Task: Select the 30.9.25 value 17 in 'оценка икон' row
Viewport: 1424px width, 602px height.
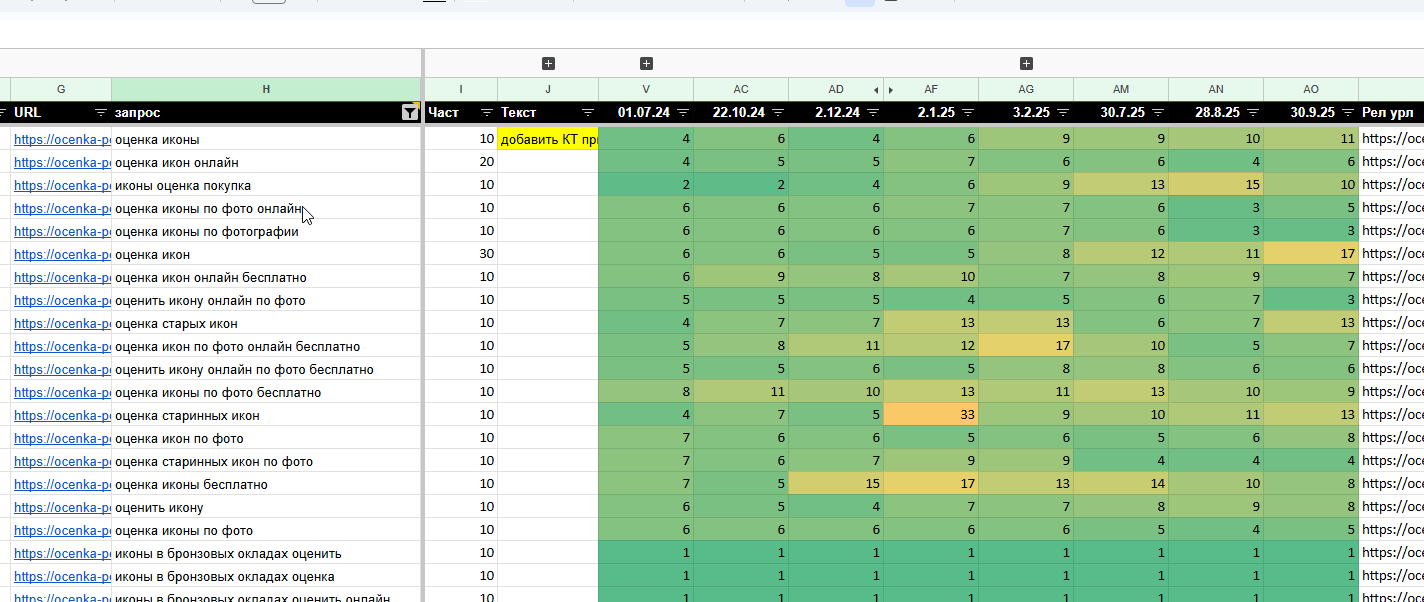Action: tap(1311, 254)
